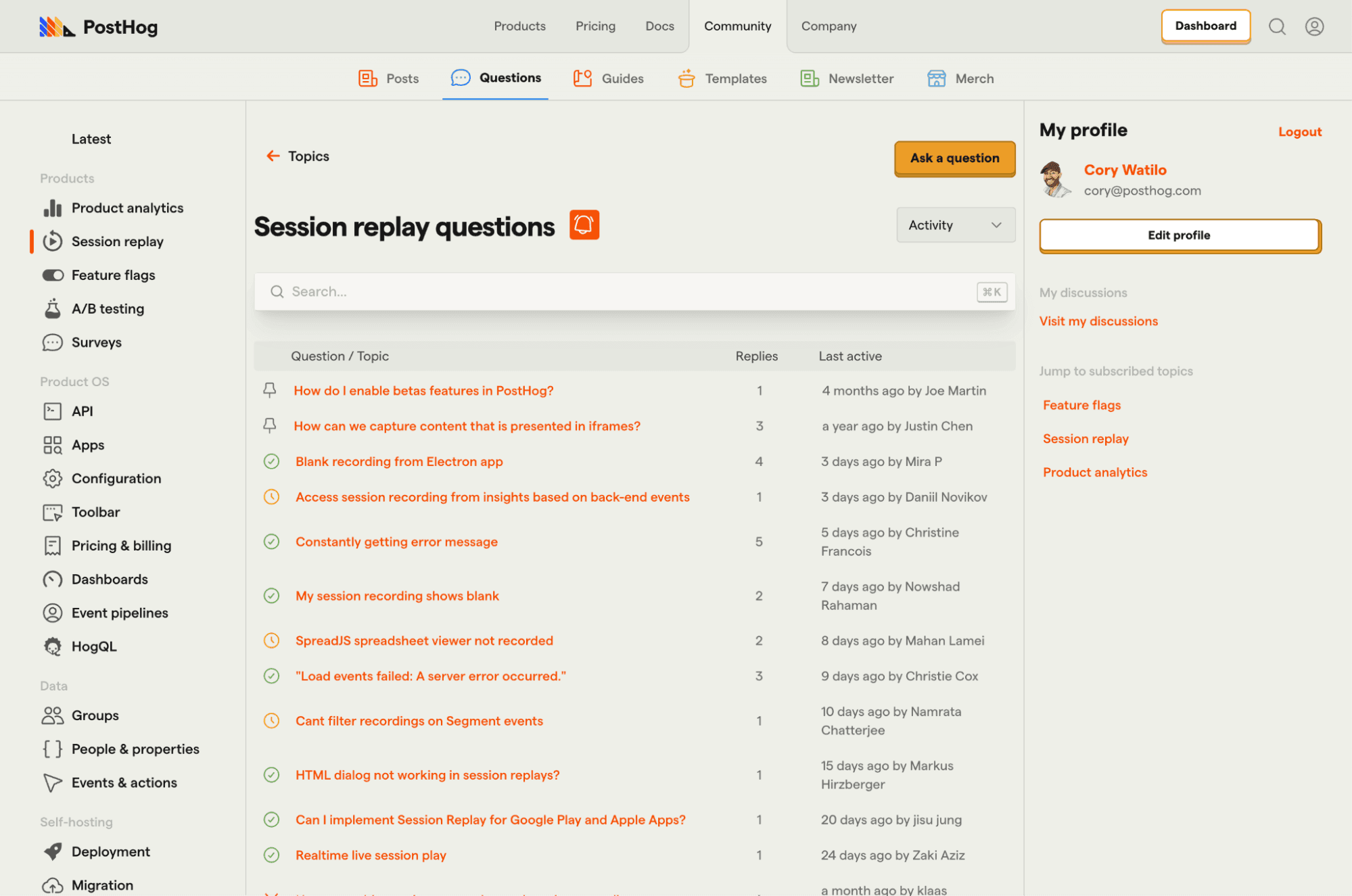The width and height of the screenshot is (1352, 896).
Task: Click the Ask a question button
Action: click(x=954, y=158)
